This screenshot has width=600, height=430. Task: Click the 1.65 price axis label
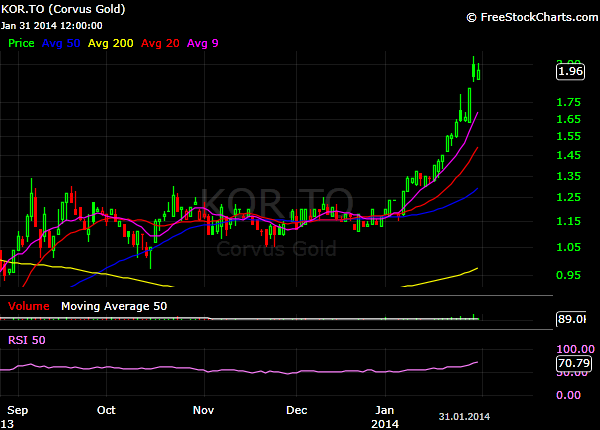(x=568, y=119)
